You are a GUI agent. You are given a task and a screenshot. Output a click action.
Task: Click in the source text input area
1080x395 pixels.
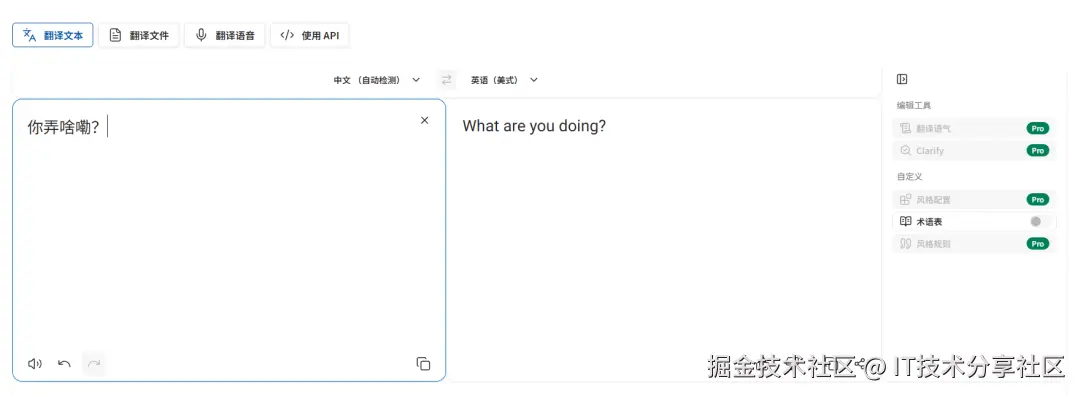pyautogui.click(x=229, y=239)
